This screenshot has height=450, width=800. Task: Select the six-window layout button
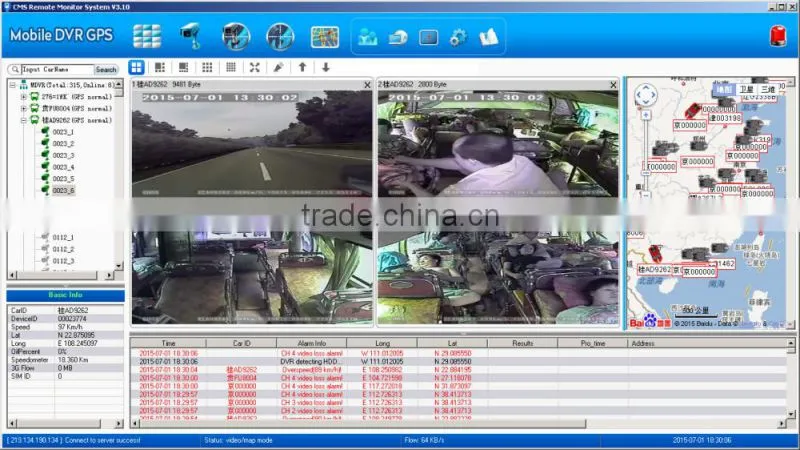tap(160, 67)
